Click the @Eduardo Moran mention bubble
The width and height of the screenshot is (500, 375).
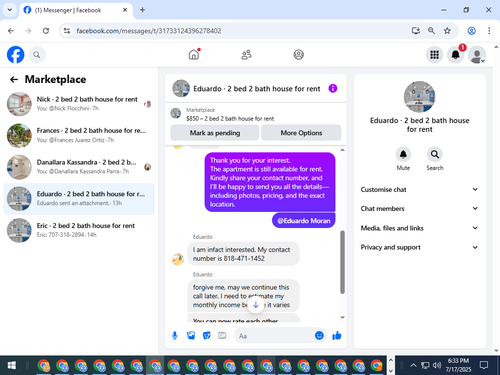coord(304,221)
